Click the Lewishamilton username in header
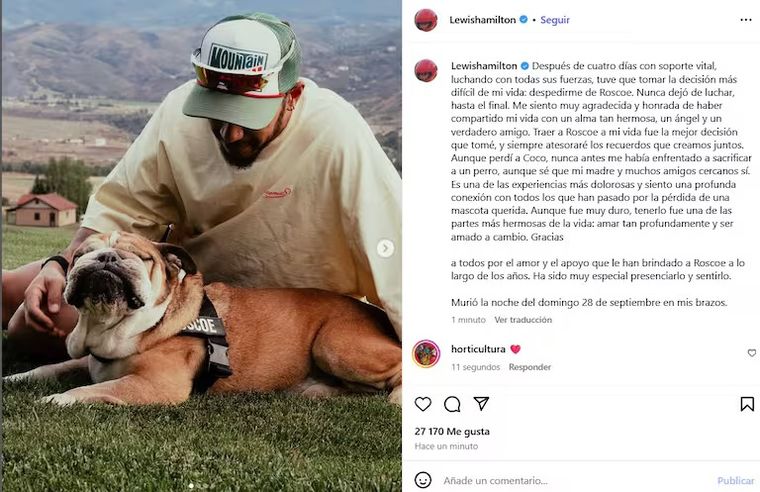Image resolution: width=760 pixels, height=492 pixels. tap(484, 20)
